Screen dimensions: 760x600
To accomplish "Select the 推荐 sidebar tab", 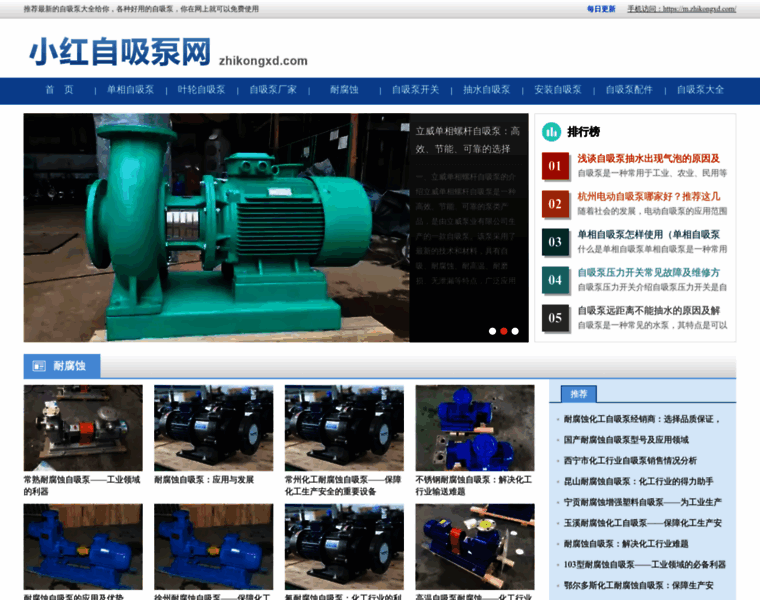I will click(579, 394).
